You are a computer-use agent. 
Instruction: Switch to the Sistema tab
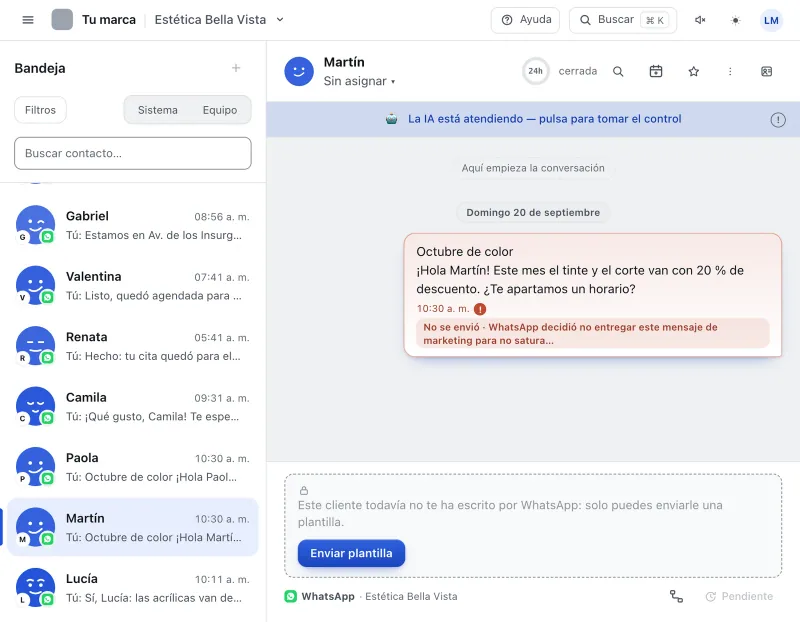point(158,110)
